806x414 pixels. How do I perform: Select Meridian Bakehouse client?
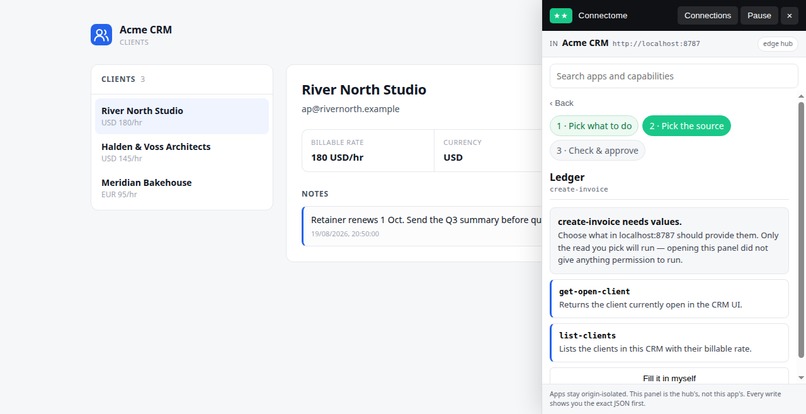pyautogui.click(x=182, y=188)
